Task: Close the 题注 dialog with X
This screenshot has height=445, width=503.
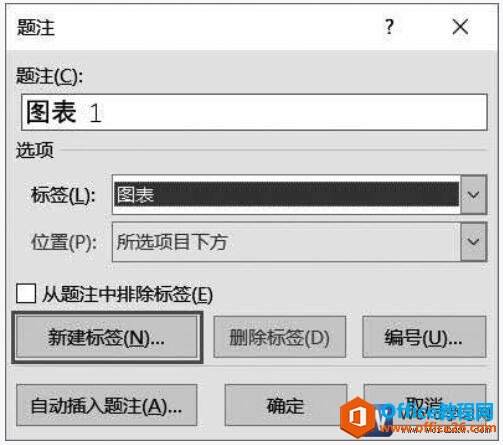Action: click(460, 27)
